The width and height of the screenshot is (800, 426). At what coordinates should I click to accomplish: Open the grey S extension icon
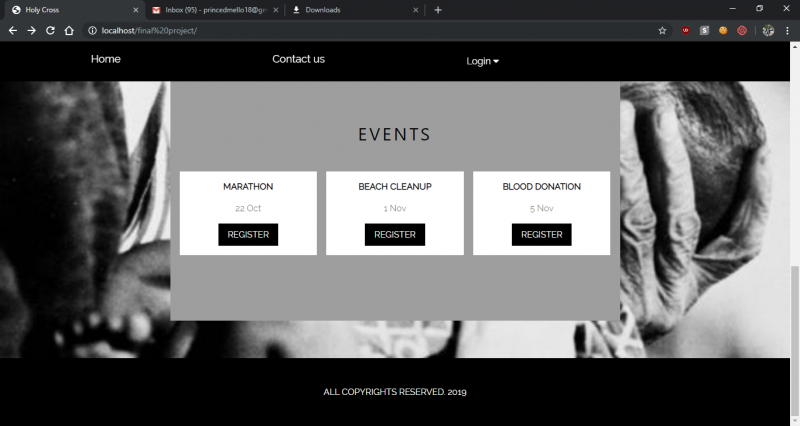(x=704, y=31)
